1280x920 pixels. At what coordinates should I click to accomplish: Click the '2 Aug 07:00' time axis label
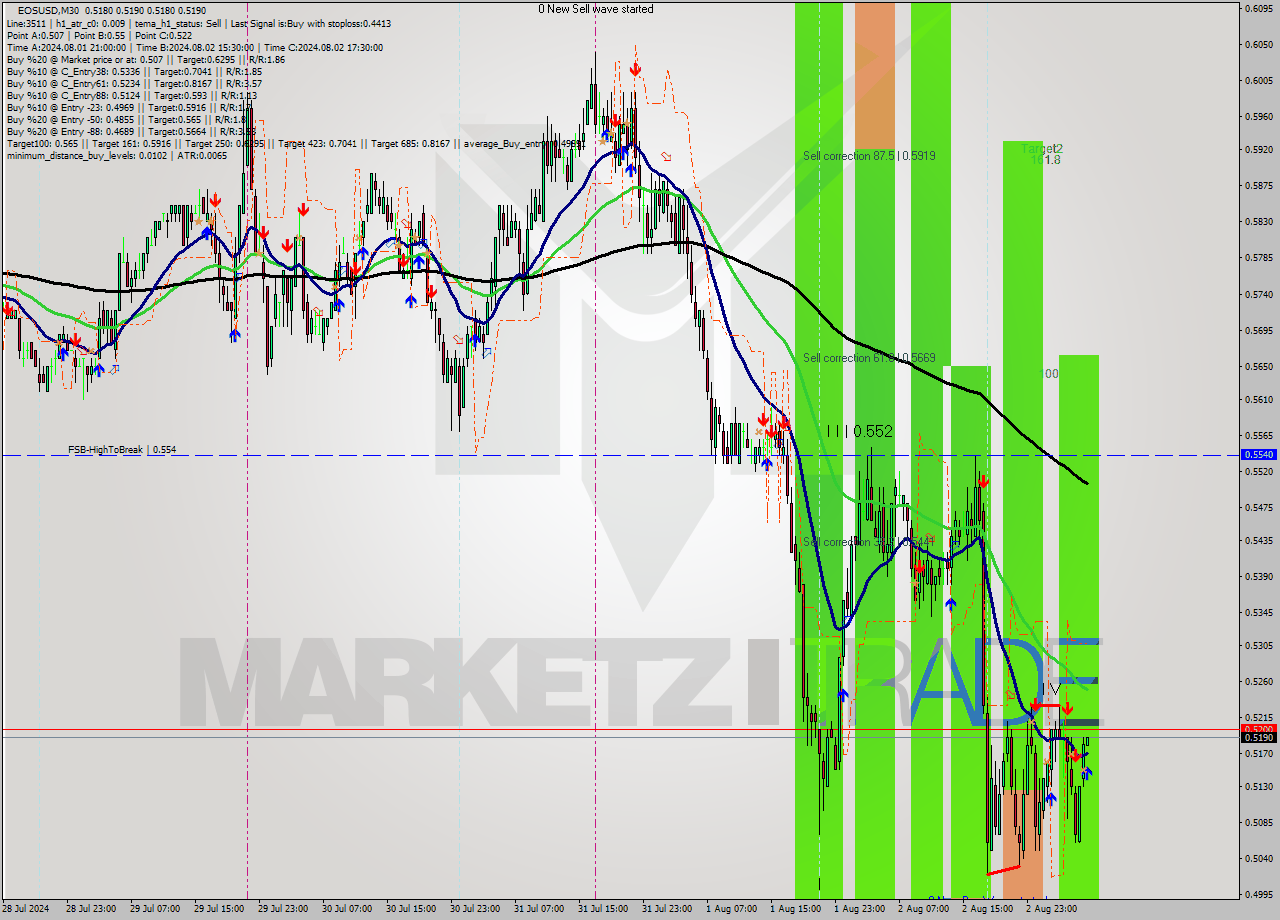[x=923, y=909]
